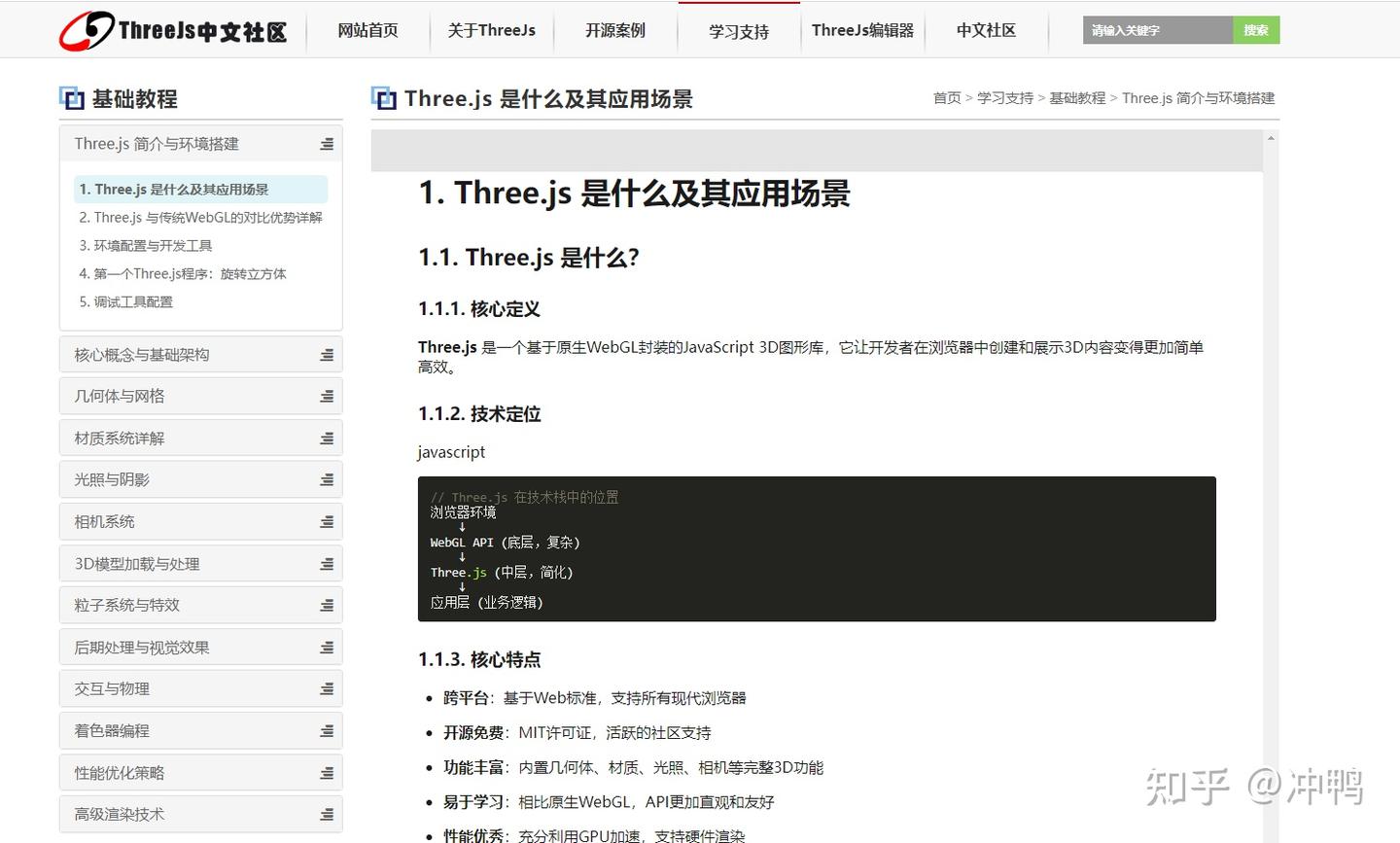This screenshot has height=843, width=1400.
Task: Focus the 请输入关键字 search field
Action: (x=1158, y=31)
